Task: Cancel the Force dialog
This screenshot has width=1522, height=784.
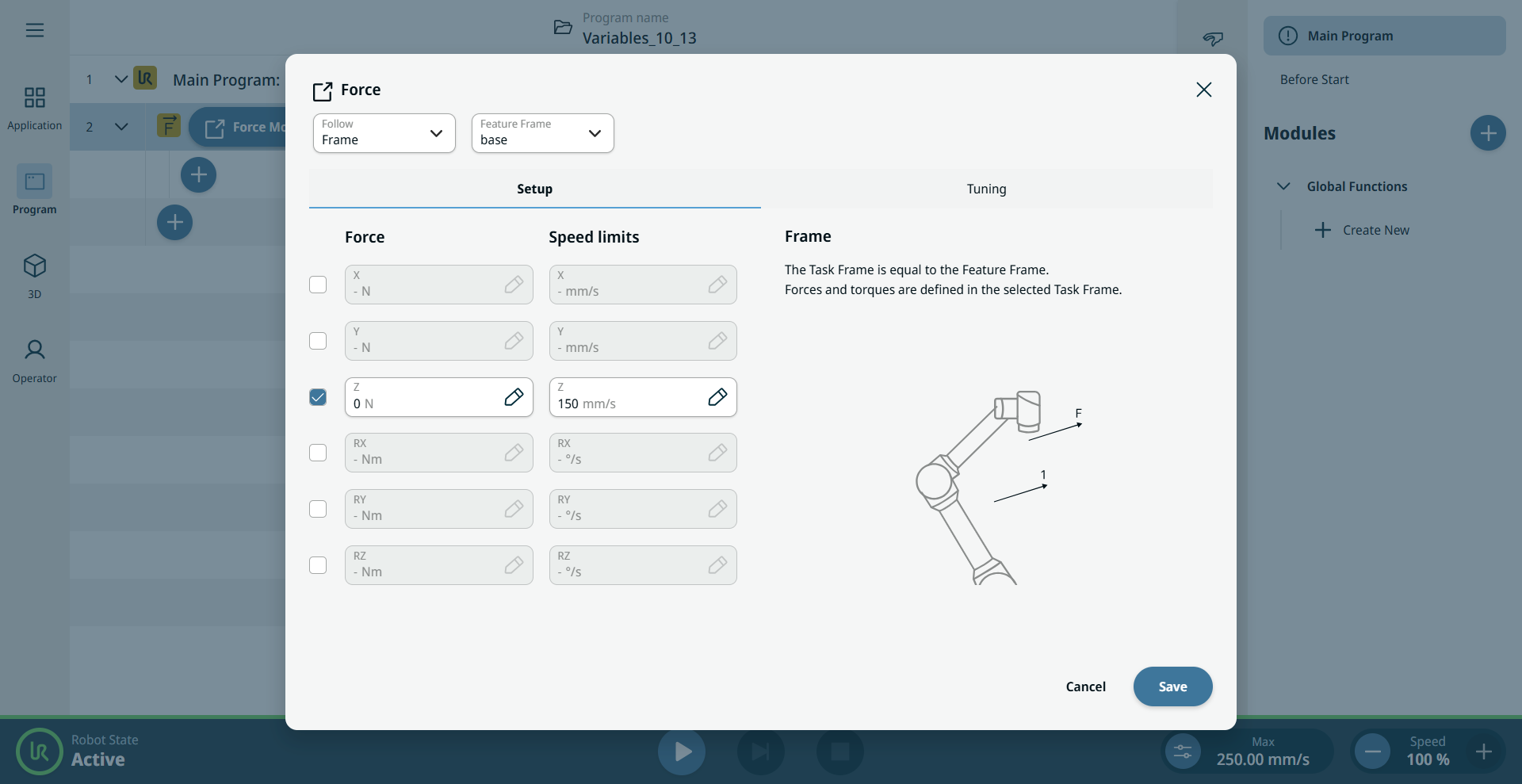Action: pos(1086,686)
